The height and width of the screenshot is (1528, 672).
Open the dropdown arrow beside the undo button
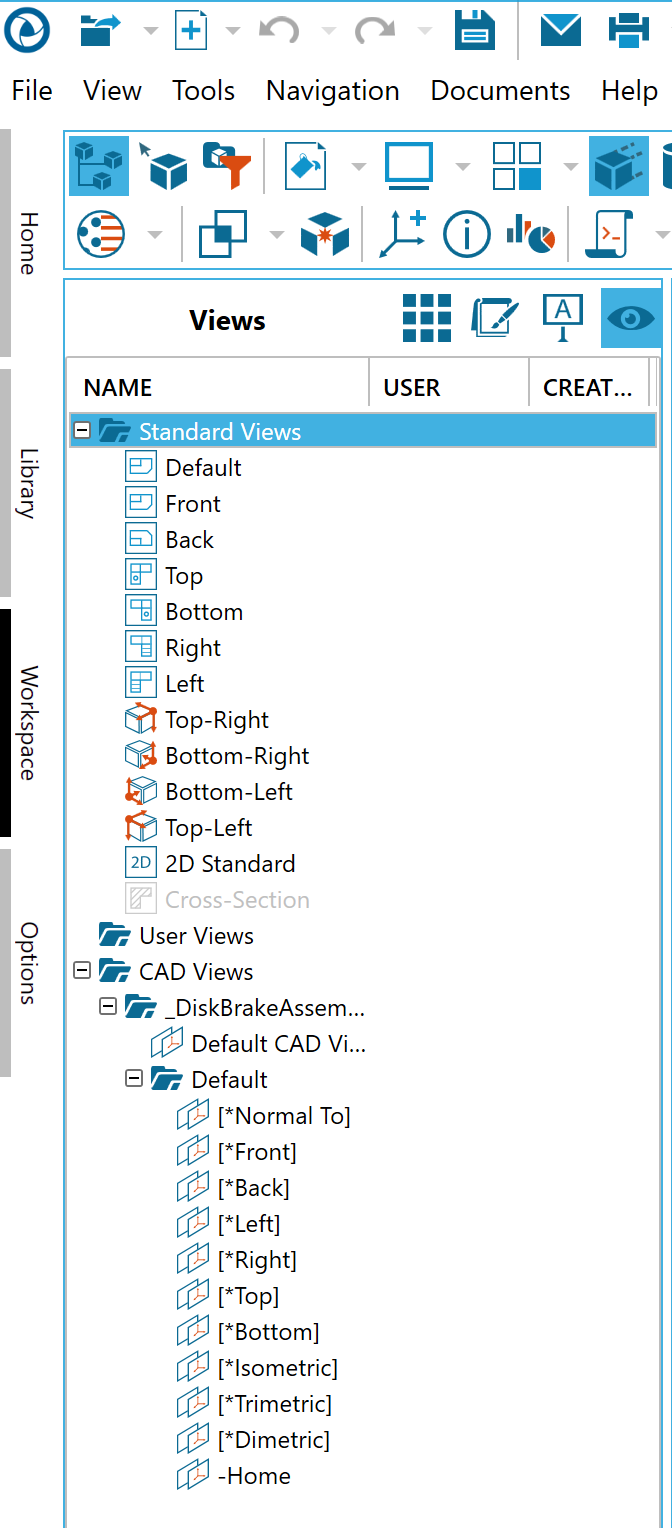328,31
